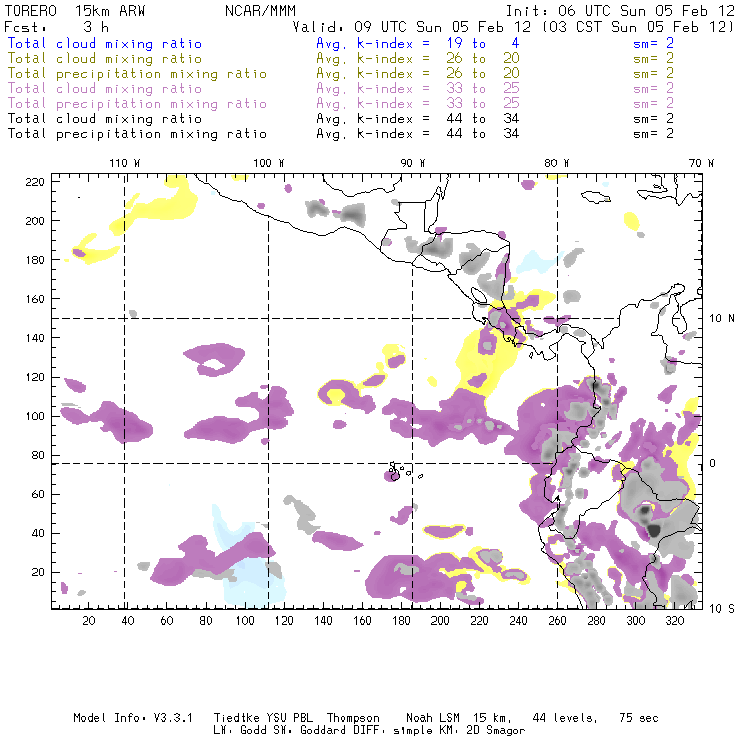Select the 'Valid: 09 UTC Sun 05 Feb 12' text

[412, 27]
